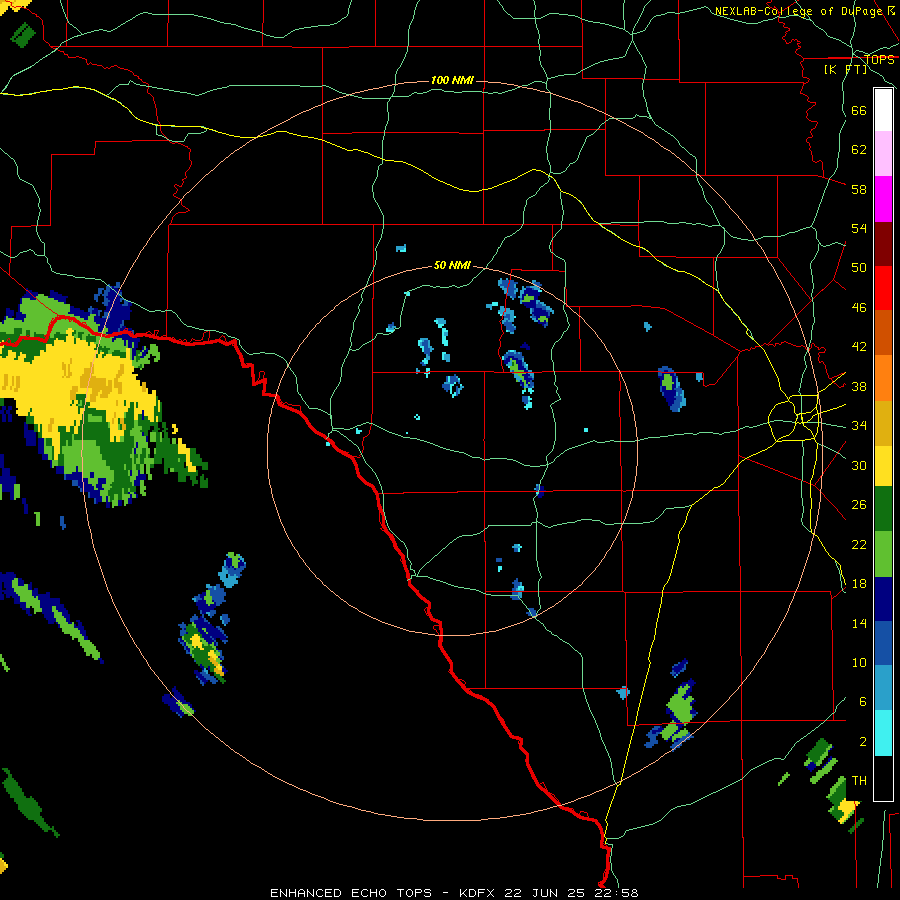Image resolution: width=900 pixels, height=900 pixels.
Task: Click the '50' legend value
Action: click(859, 268)
